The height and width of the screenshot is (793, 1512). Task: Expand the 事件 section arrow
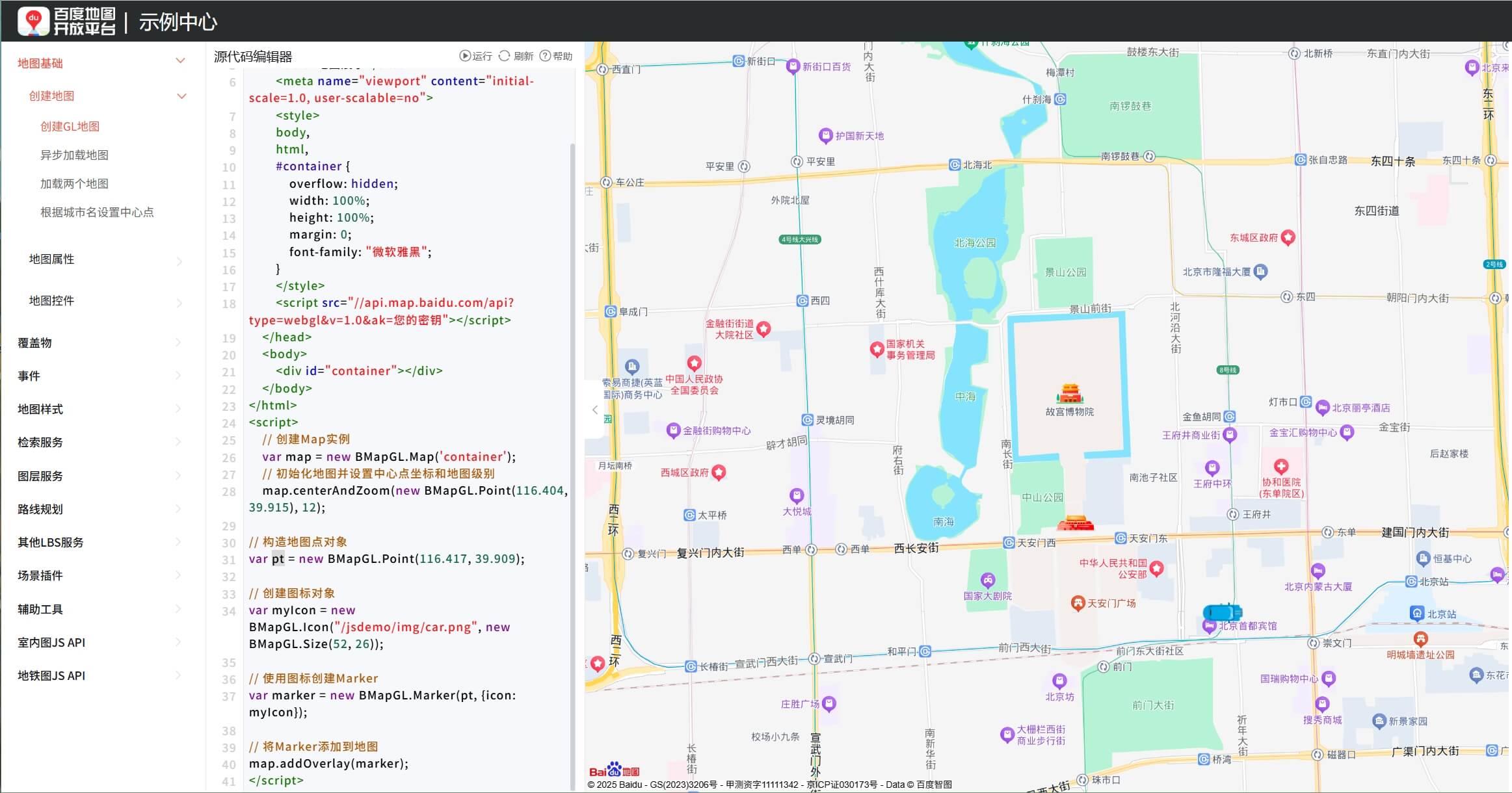pos(178,375)
